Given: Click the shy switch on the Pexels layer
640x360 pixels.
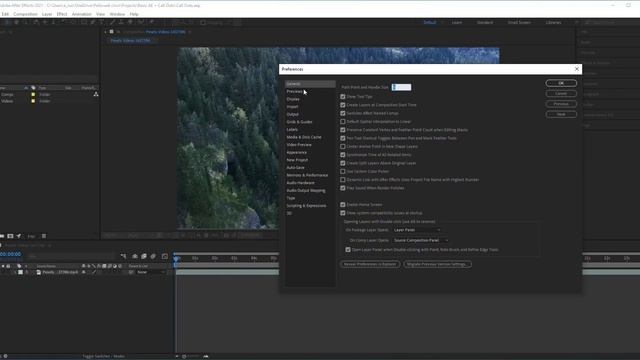Looking at the screenshot, I should point(84,272).
